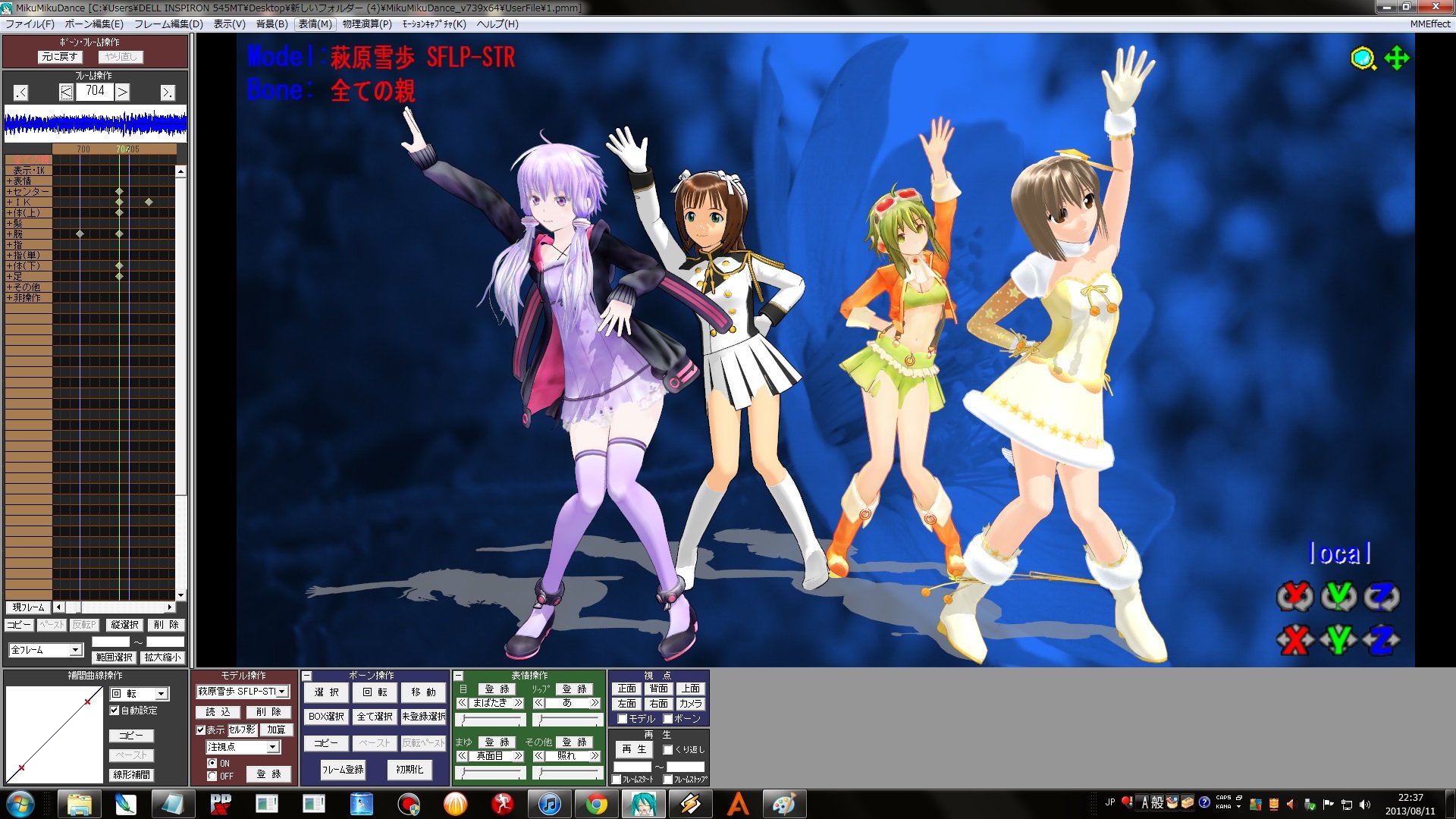Open the 表示(V) menu
The width and height of the screenshot is (1456, 819).
point(229,24)
